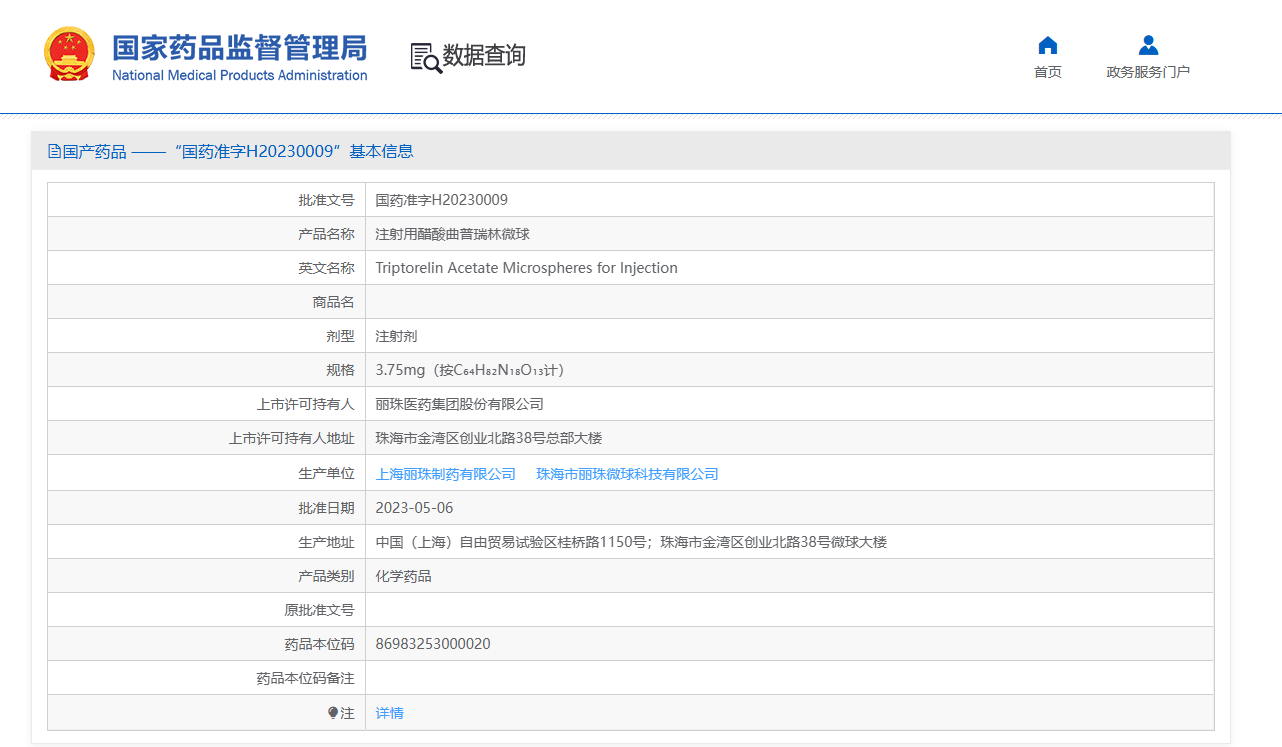Click the 上市许可持有人地址 row label
The height and width of the screenshot is (747, 1282).
coord(291,438)
